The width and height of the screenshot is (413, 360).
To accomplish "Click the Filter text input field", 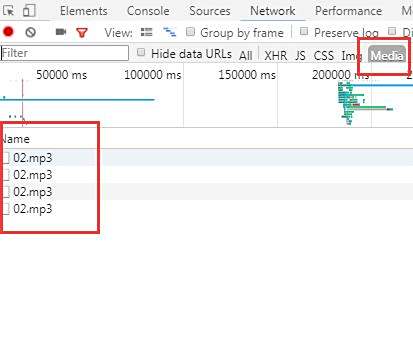I will pyautogui.click(x=65, y=53).
